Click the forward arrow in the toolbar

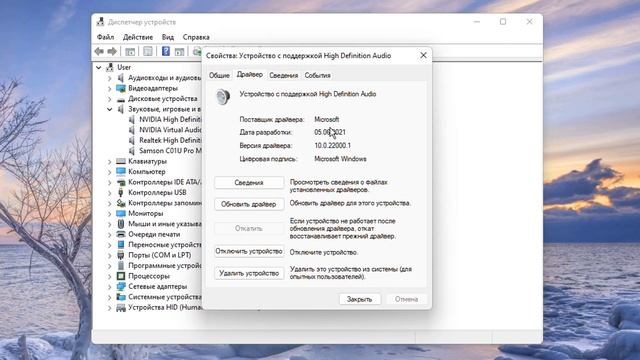112,51
